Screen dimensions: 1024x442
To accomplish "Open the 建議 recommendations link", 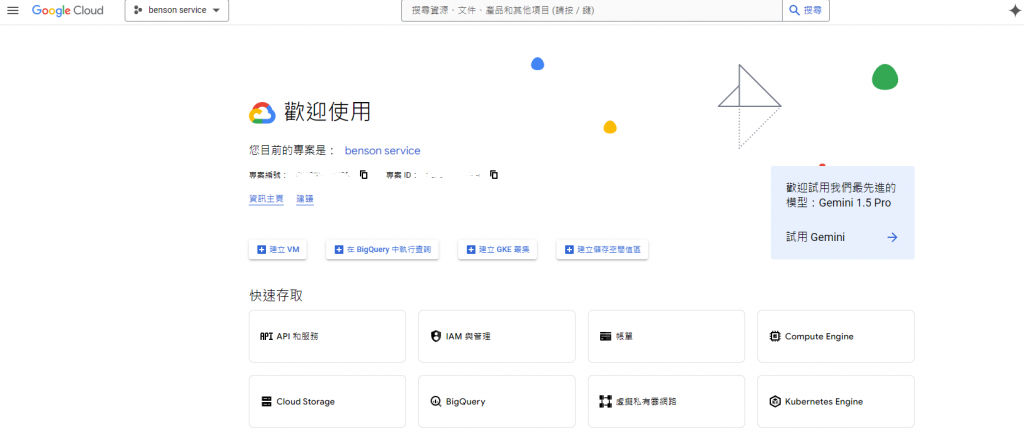I will (x=305, y=199).
